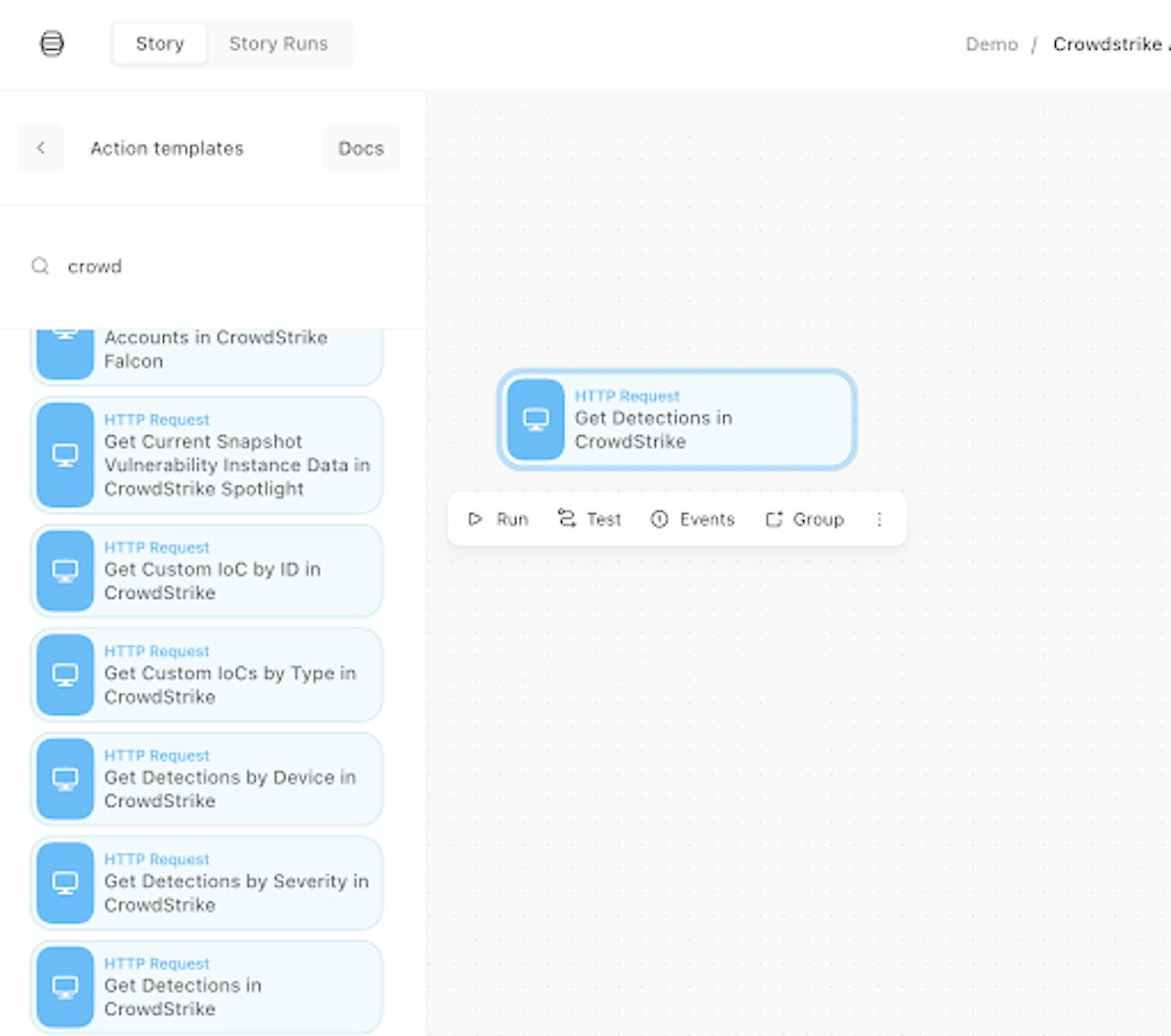Viewport: 1171px width, 1036px height.
Task: Click monitor icon of Get Custom IoCs by Type
Action: pyautogui.click(x=65, y=675)
